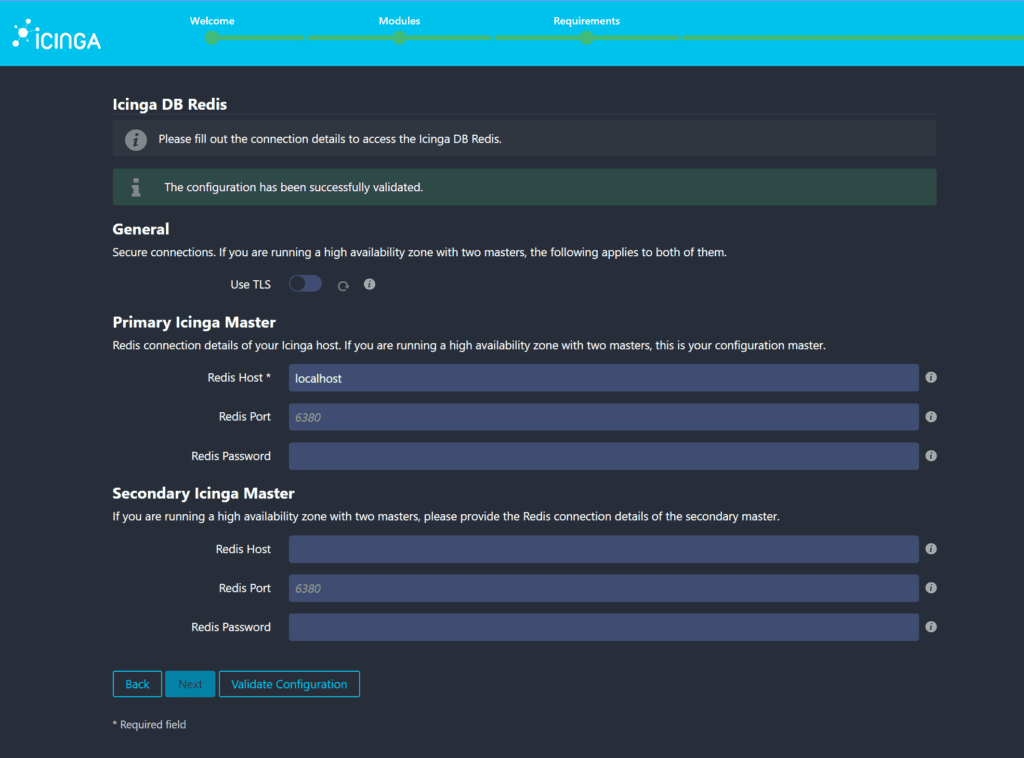Go to the Requirements wizard step

[586, 38]
